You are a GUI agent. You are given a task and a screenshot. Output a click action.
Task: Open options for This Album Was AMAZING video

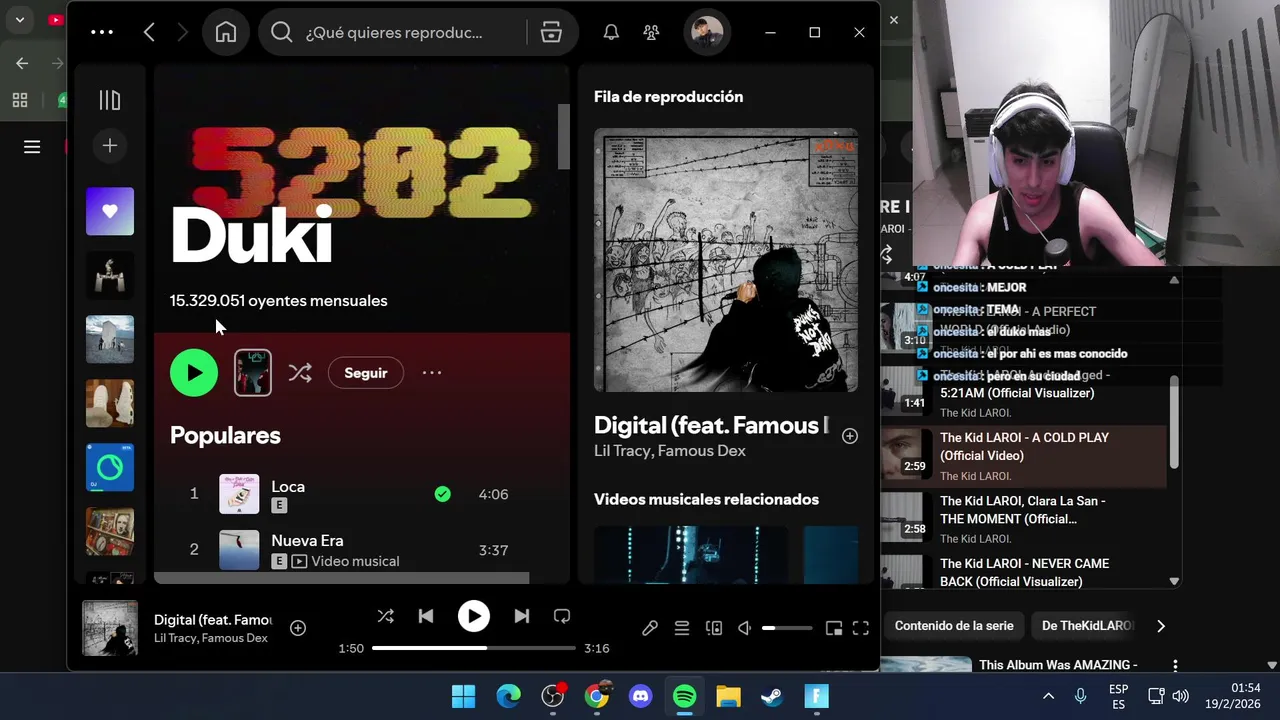click(x=1175, y=665)
